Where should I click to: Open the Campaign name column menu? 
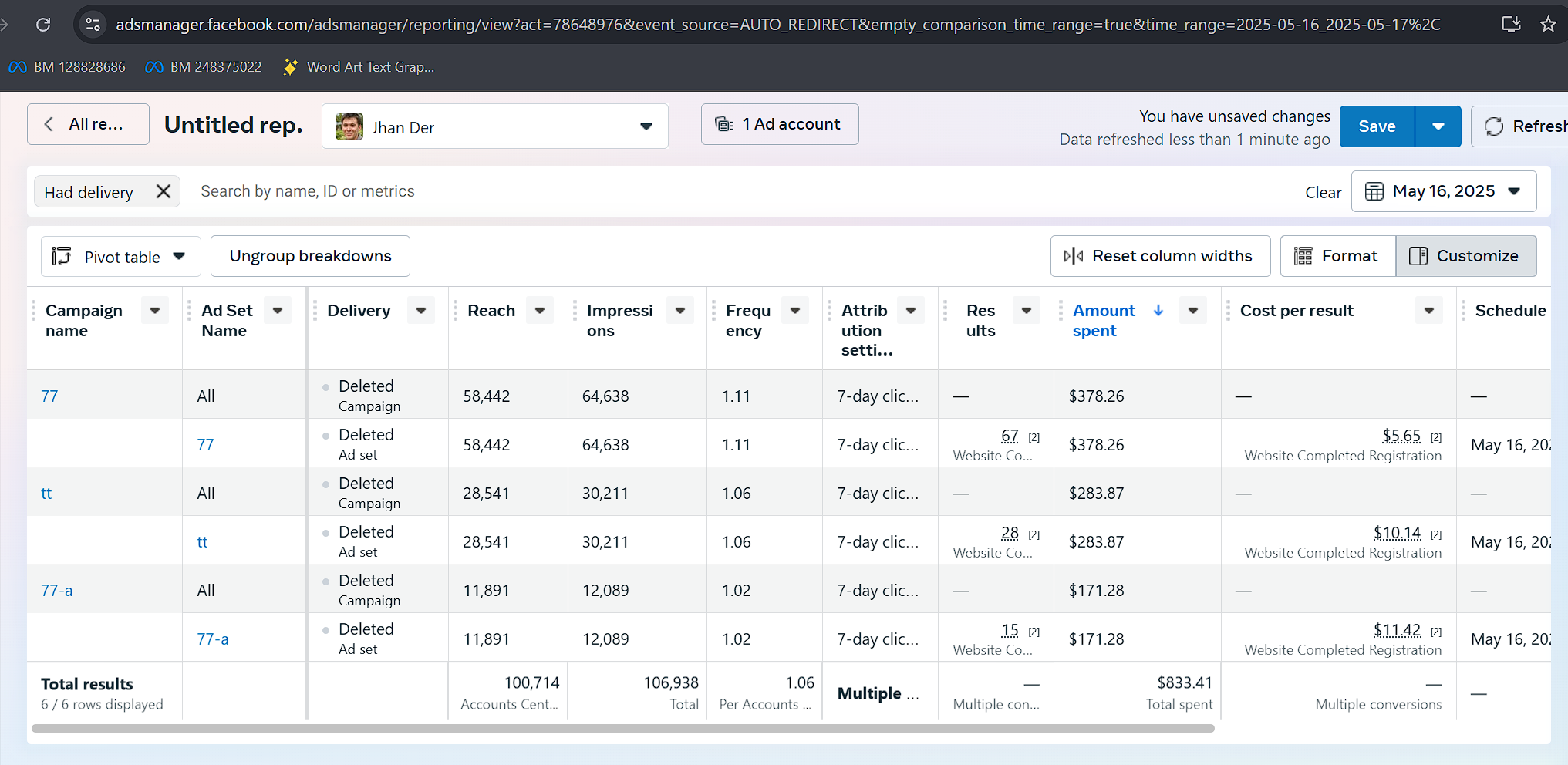(x=155, y=311)
